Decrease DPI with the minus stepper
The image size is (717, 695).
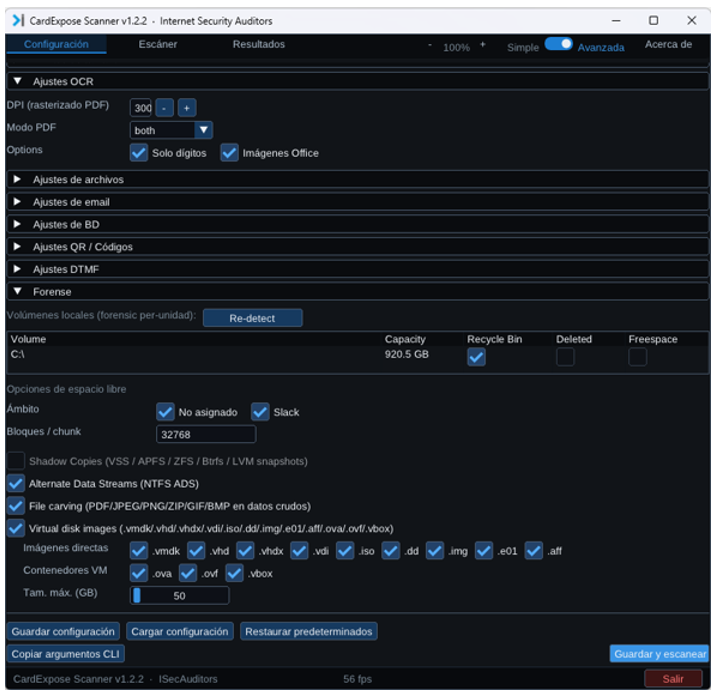pos(164,108)
